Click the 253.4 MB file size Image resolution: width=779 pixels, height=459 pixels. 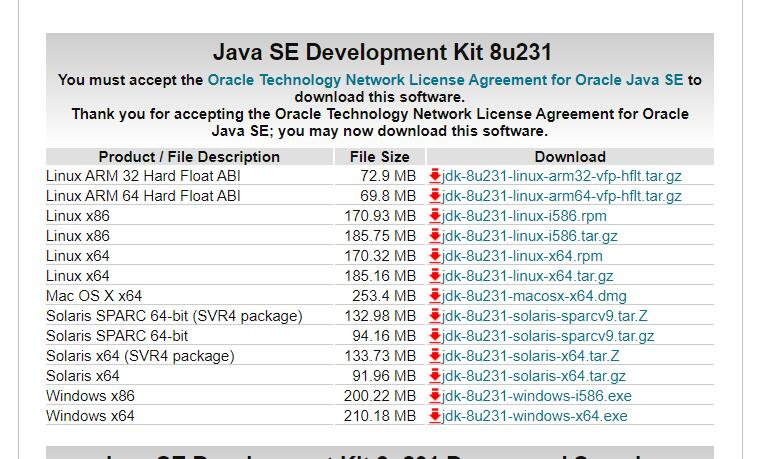[384, 296]
